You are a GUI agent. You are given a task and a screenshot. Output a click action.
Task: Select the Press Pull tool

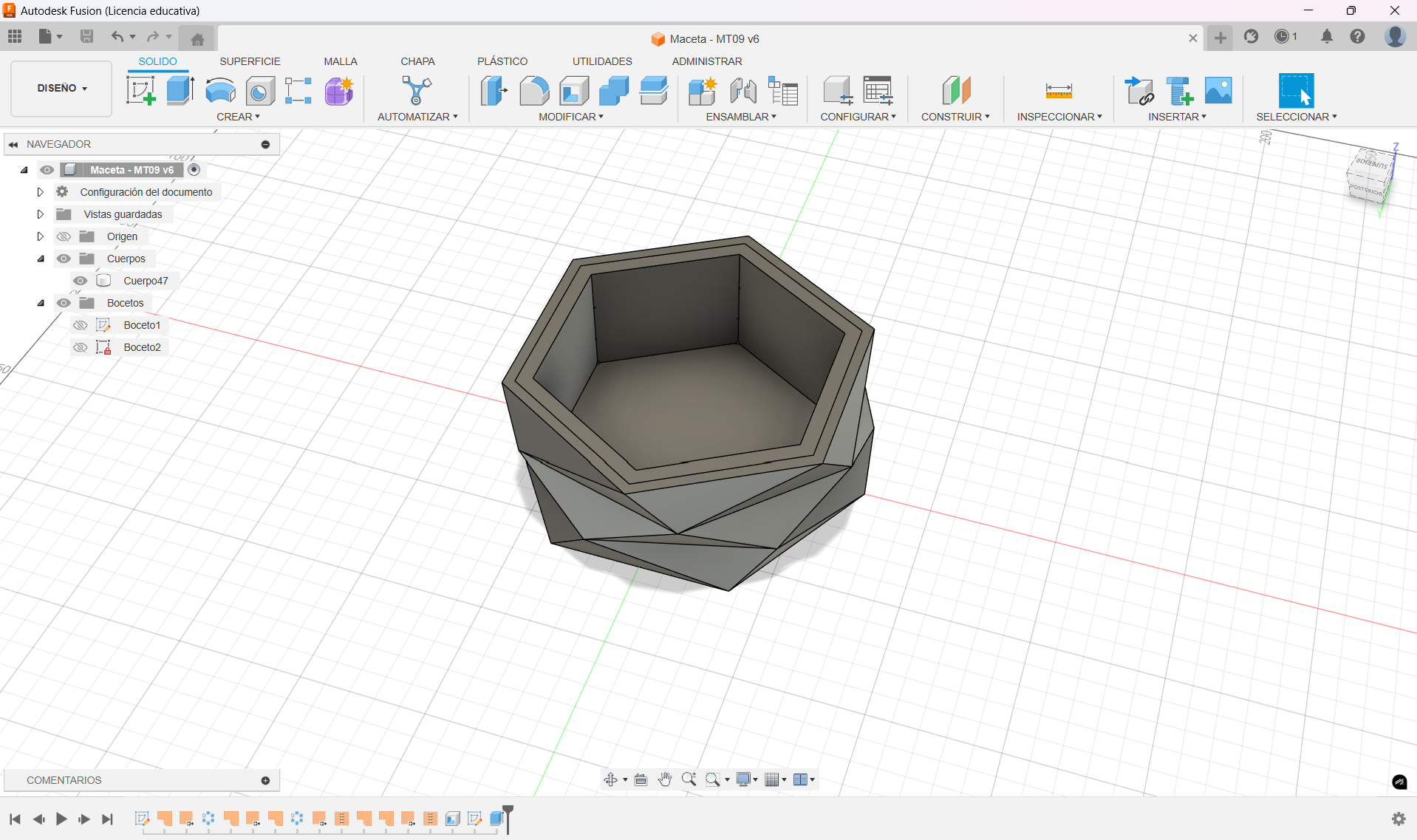[x=494, y=91]
